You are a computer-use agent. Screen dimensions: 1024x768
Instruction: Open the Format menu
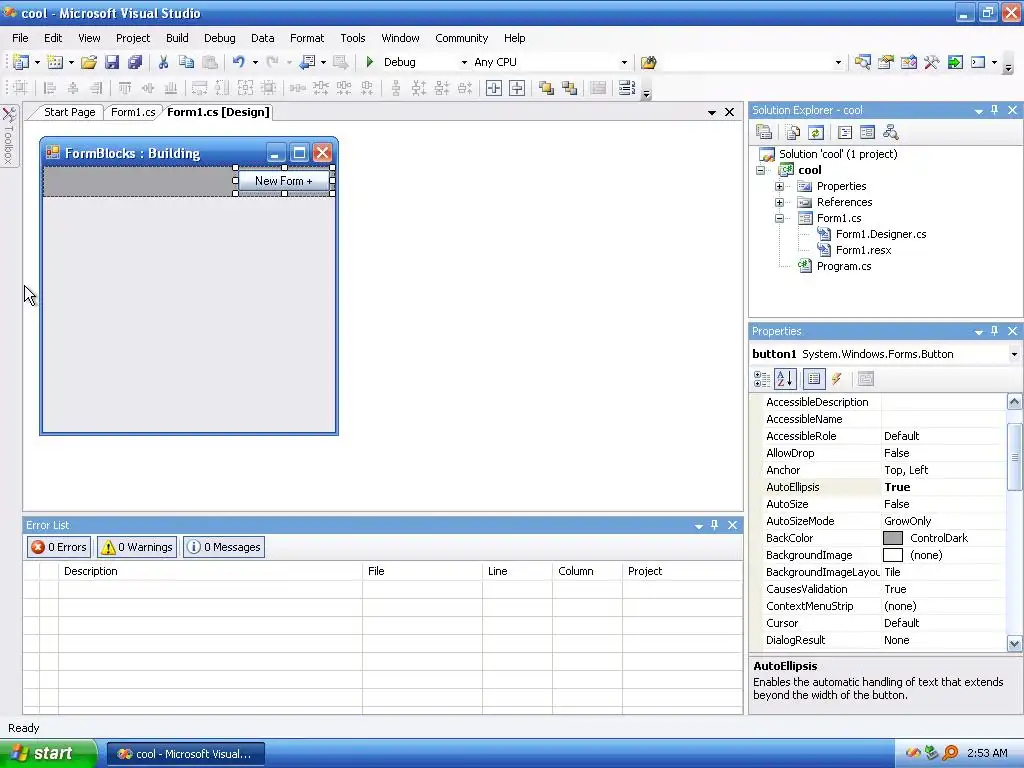(x=307, y=38)
